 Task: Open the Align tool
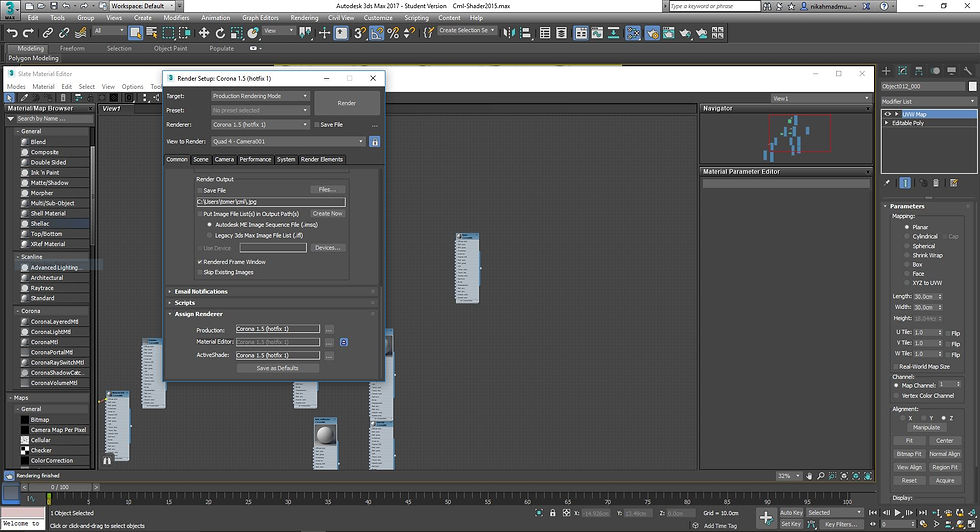(x=526, y=33)
